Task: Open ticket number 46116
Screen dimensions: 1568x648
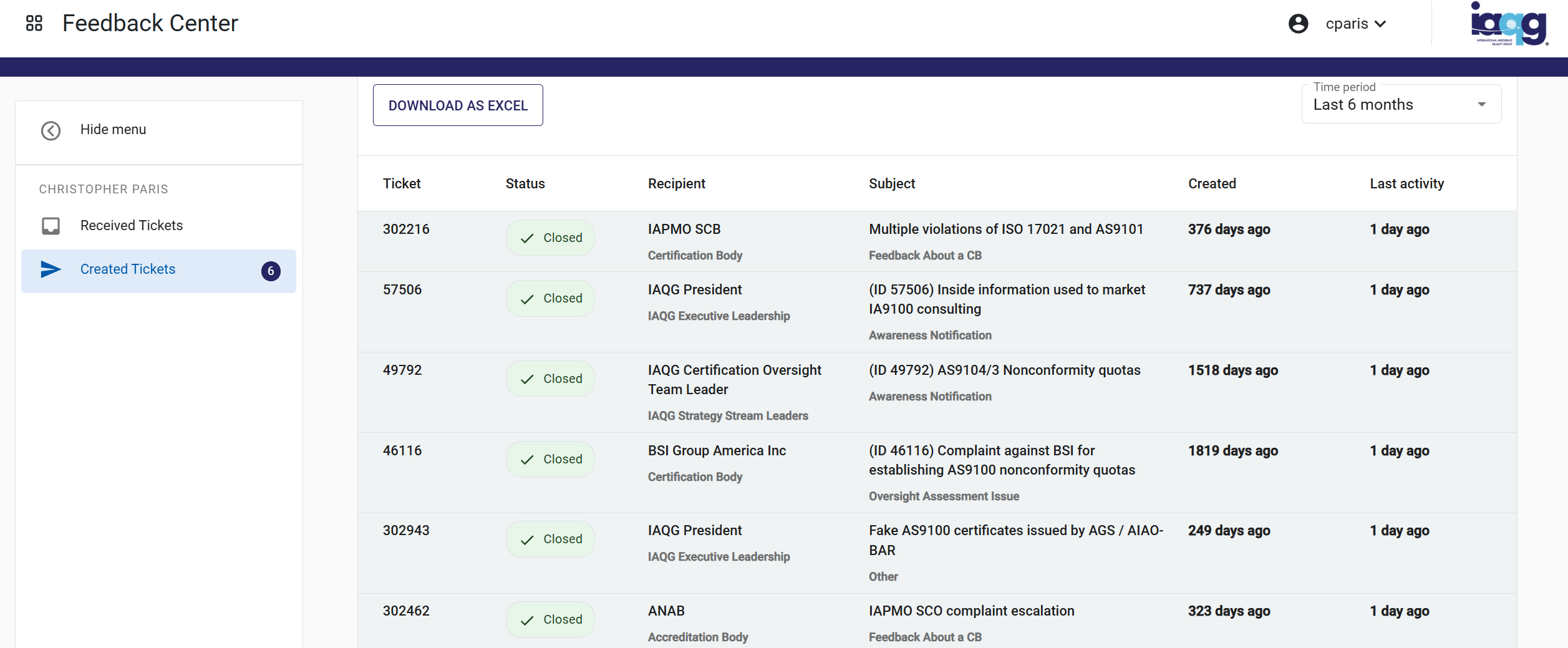Action: (402, 450)
